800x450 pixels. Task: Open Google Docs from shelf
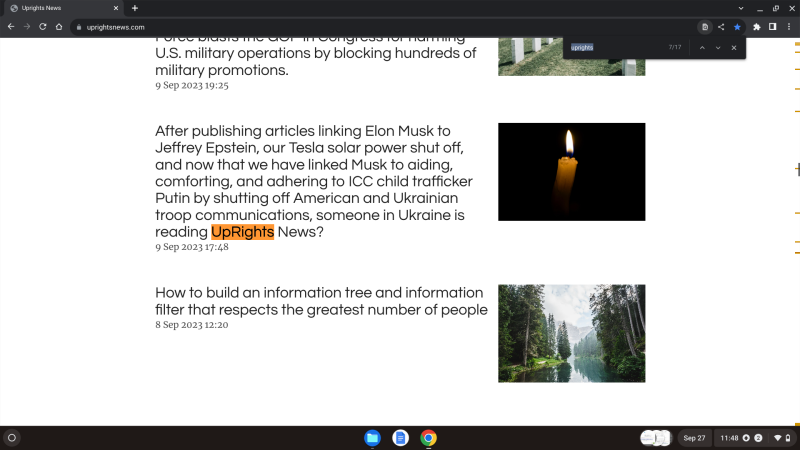coord(401,438)
